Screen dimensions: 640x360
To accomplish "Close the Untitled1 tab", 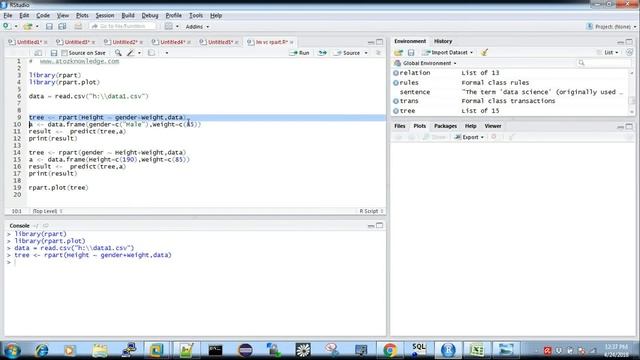I will pos(46,42).
